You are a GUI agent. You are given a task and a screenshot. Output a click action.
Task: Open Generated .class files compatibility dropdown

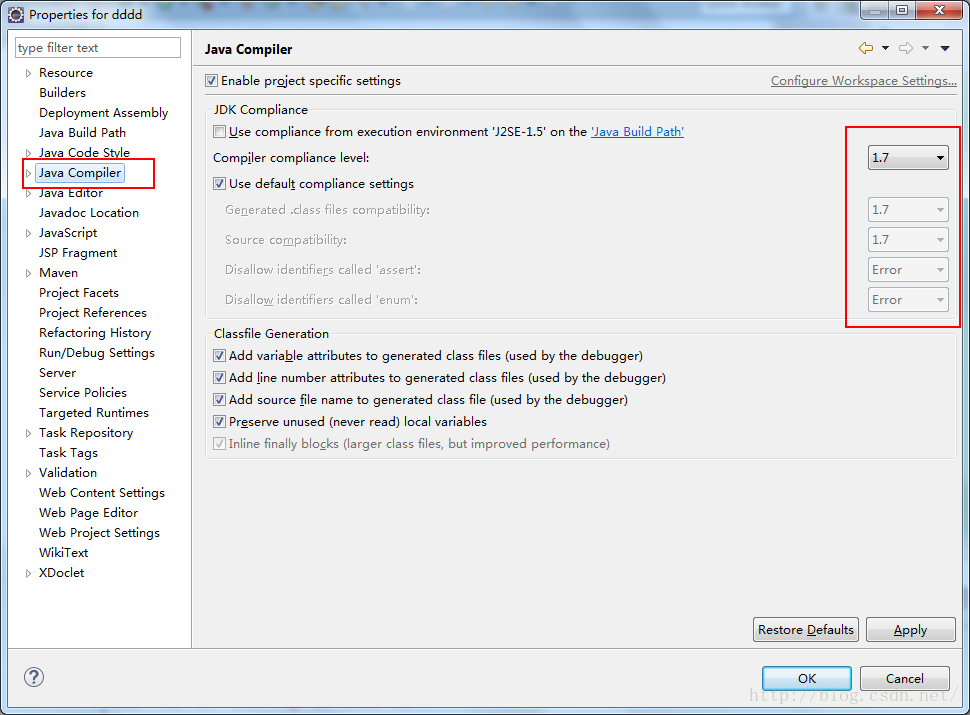pos(908,210)
